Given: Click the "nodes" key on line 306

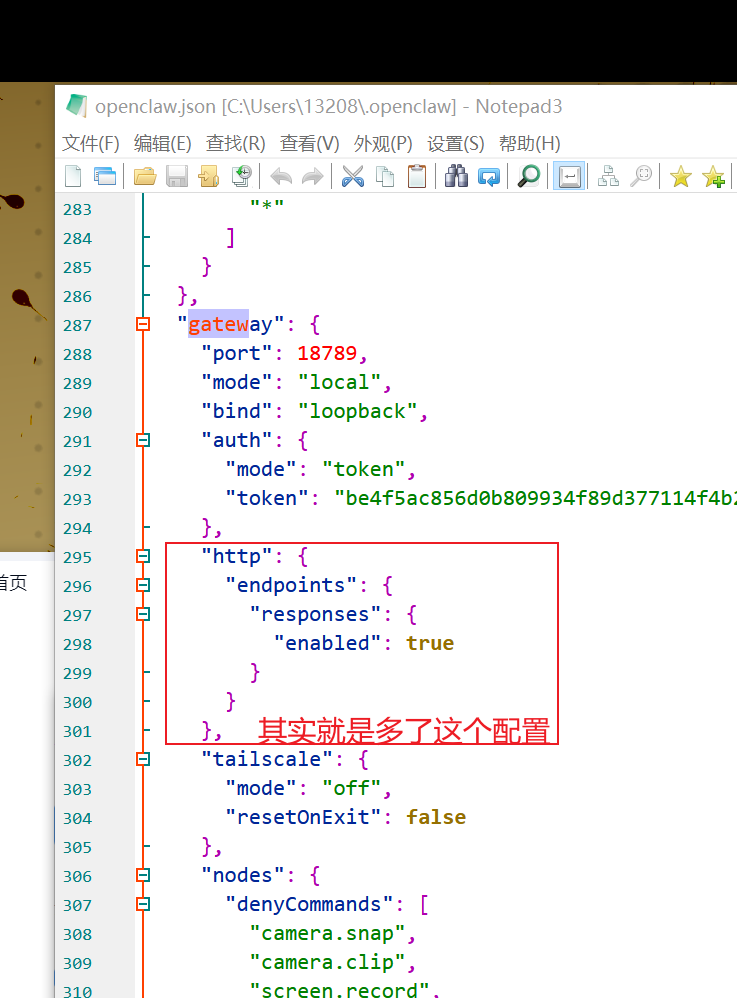Looking at the screenshot, I should (242, 875).
